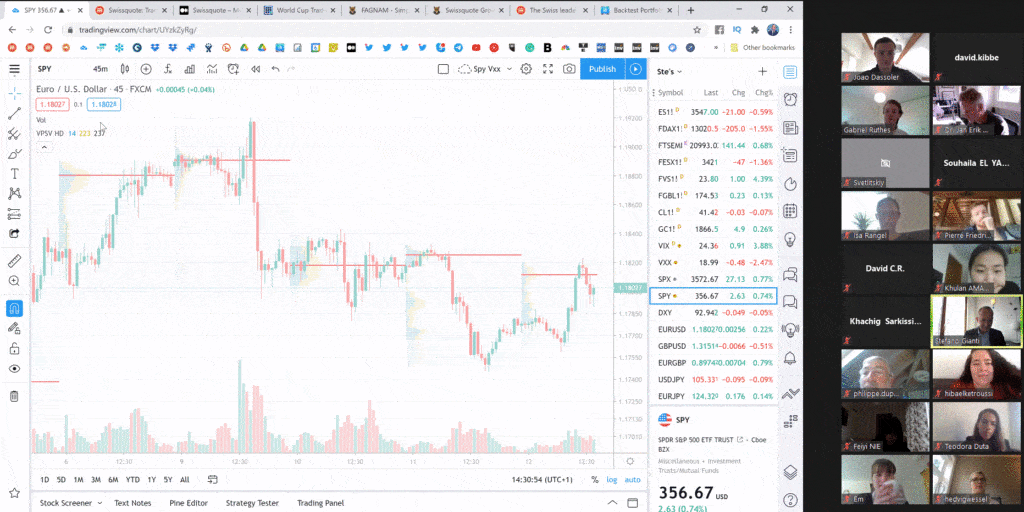This screenshot has height=512, width=1024.
Task: Toggle the magnet mode tool
Action: (14, 307)
